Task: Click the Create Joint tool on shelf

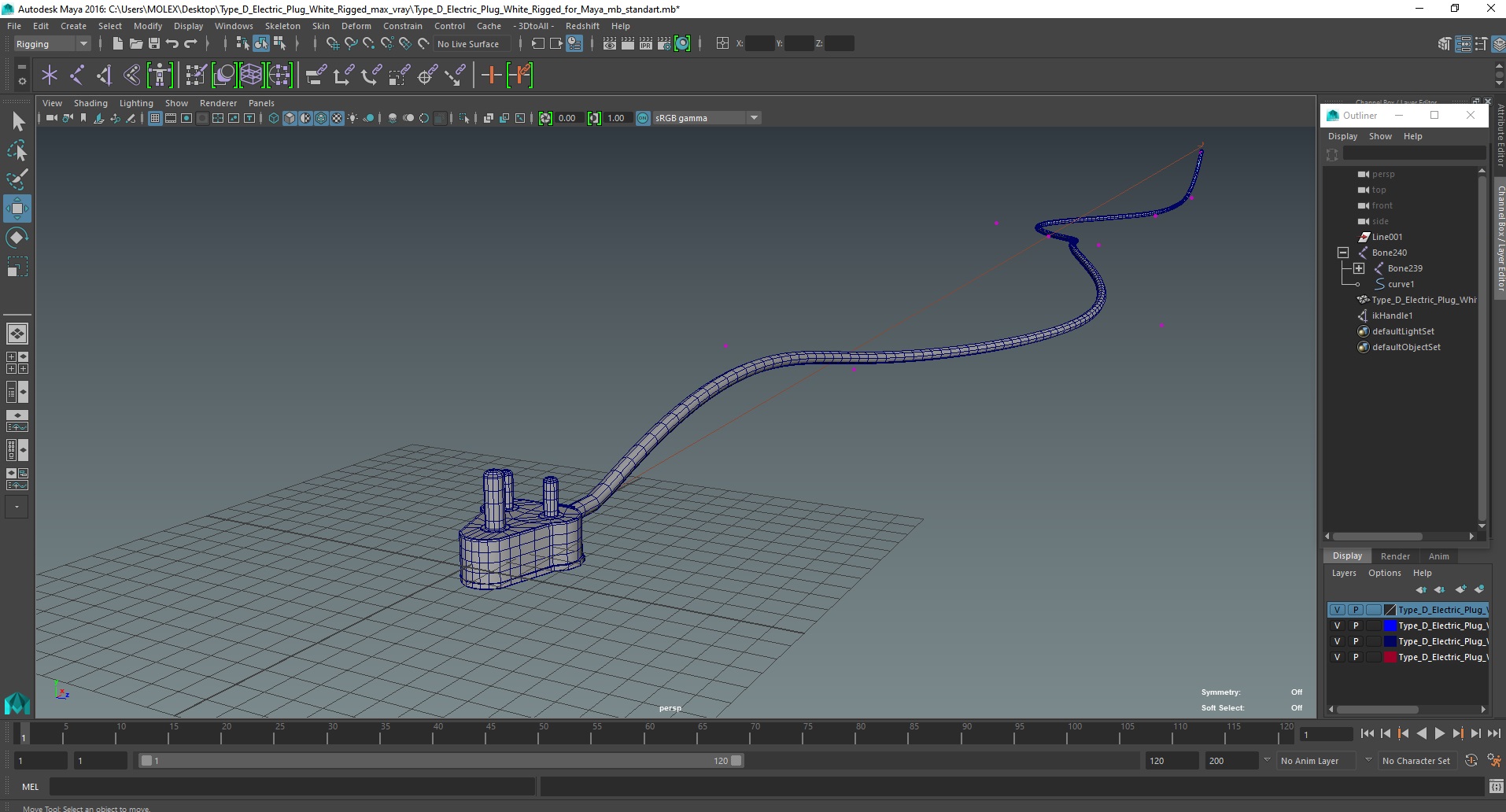Action: point(77,76)
